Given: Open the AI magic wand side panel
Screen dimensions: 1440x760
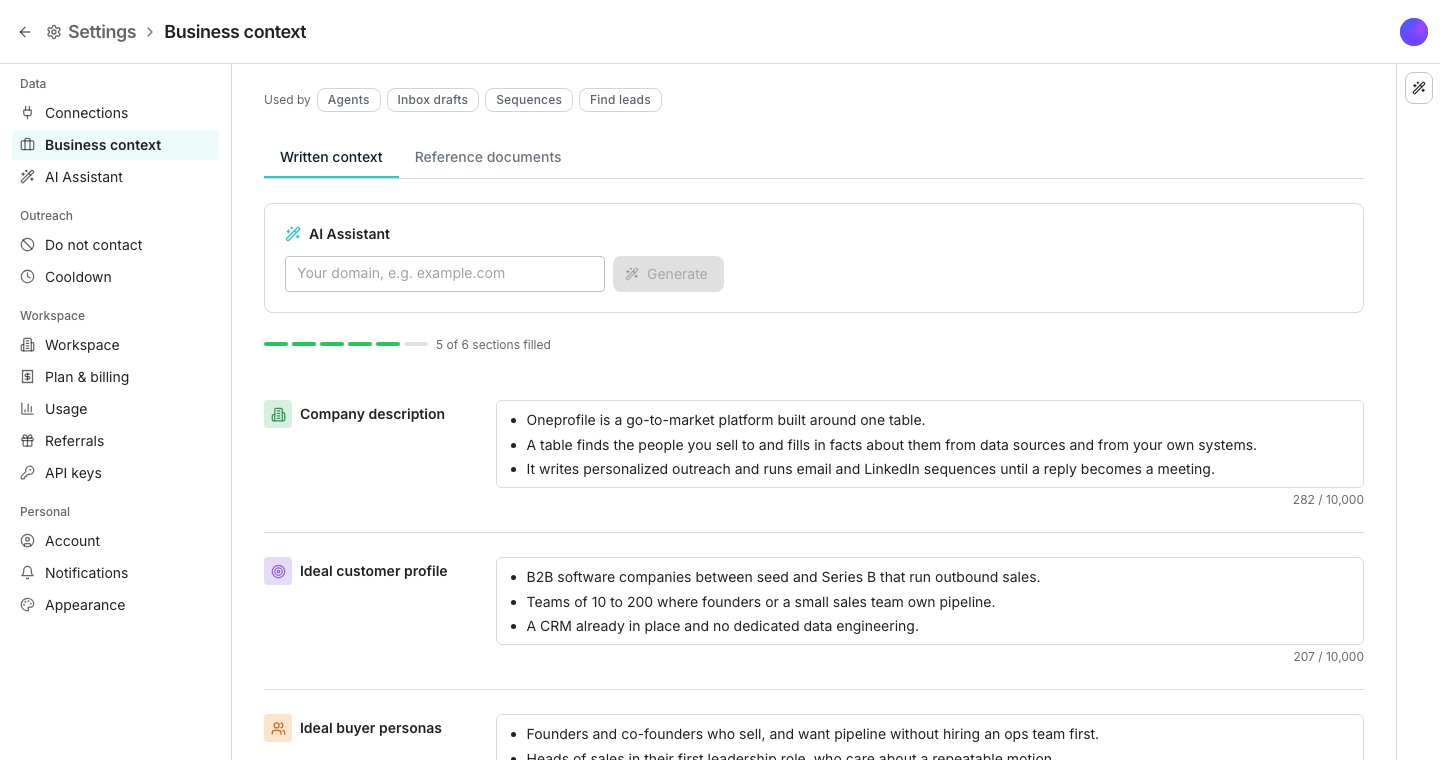Looking at the screenshot, I should (1418, 88).
